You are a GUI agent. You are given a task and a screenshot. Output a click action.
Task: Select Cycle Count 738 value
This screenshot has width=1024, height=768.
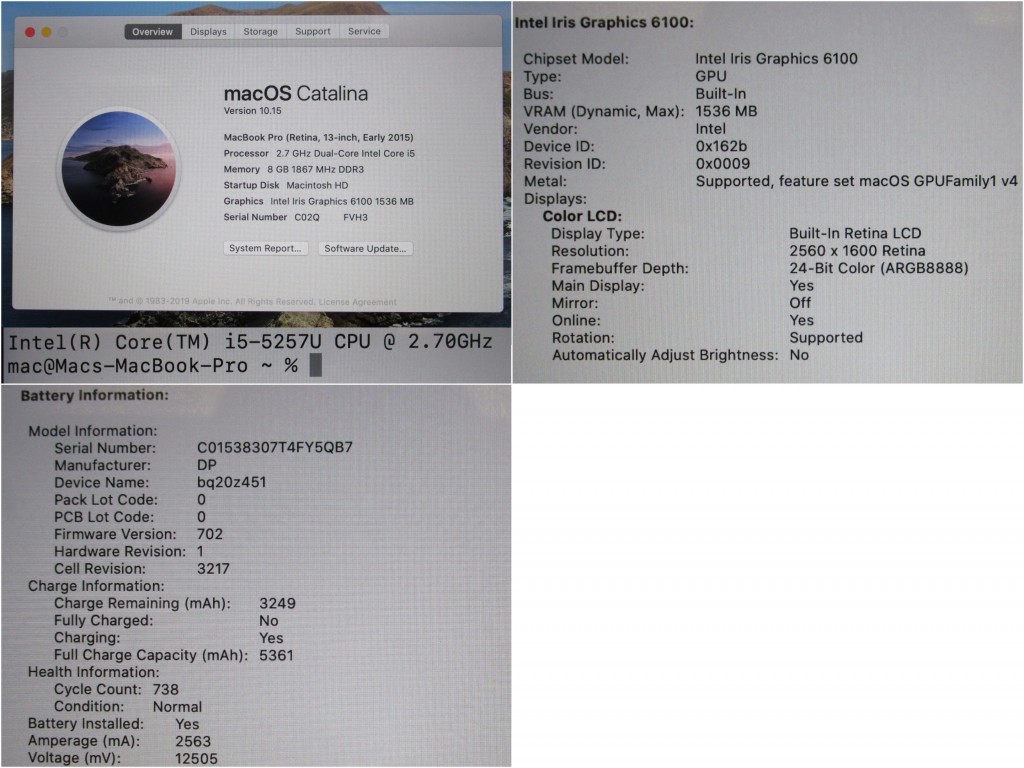pos(165,690)
